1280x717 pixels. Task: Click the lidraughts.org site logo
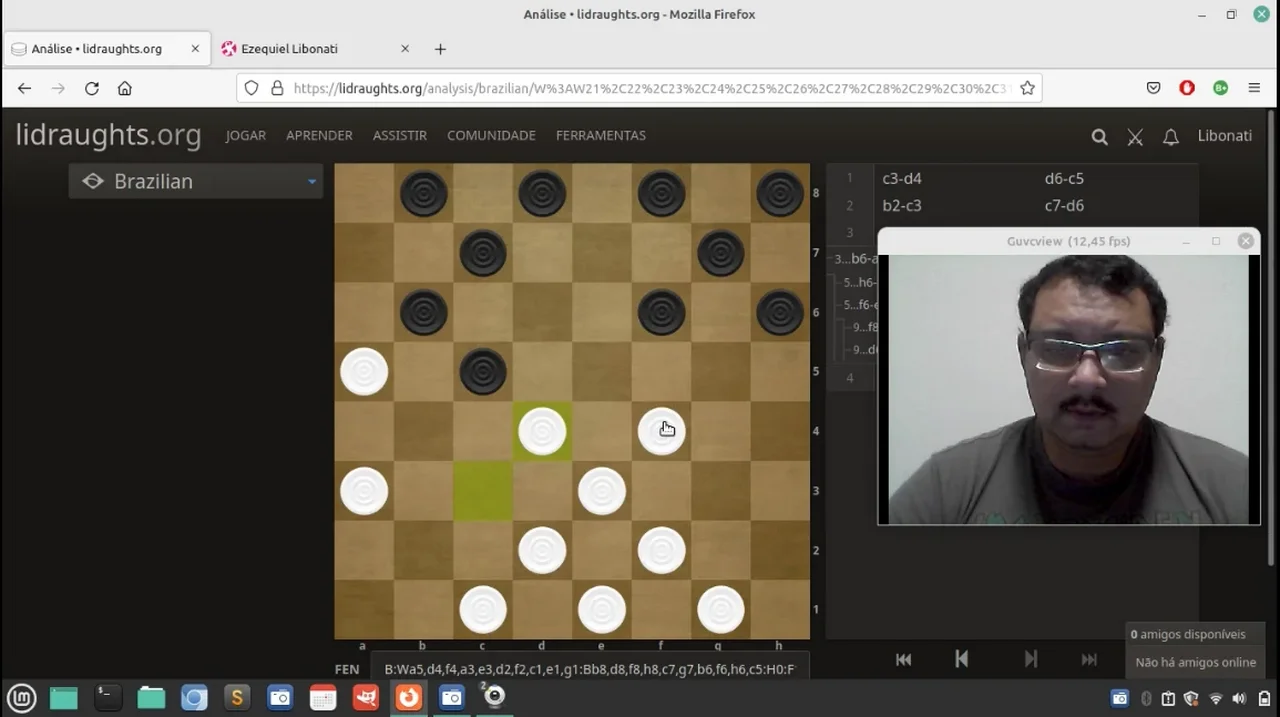tap(108, 135)
